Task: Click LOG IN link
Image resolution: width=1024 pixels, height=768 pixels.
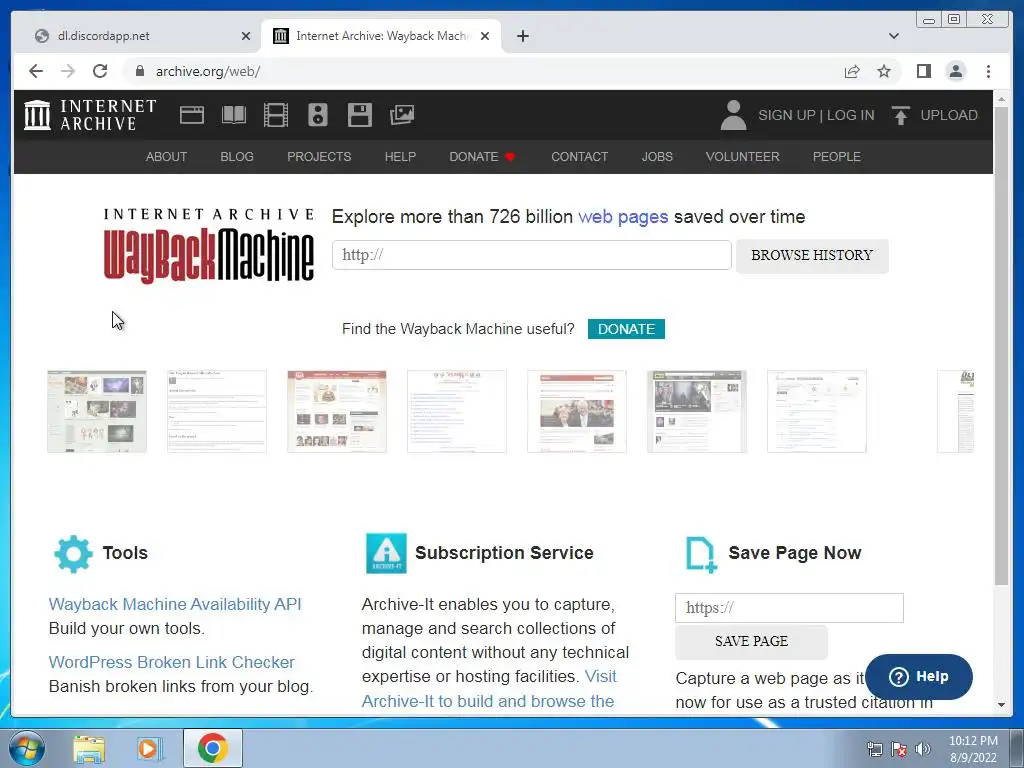Action: pos(850,115)
